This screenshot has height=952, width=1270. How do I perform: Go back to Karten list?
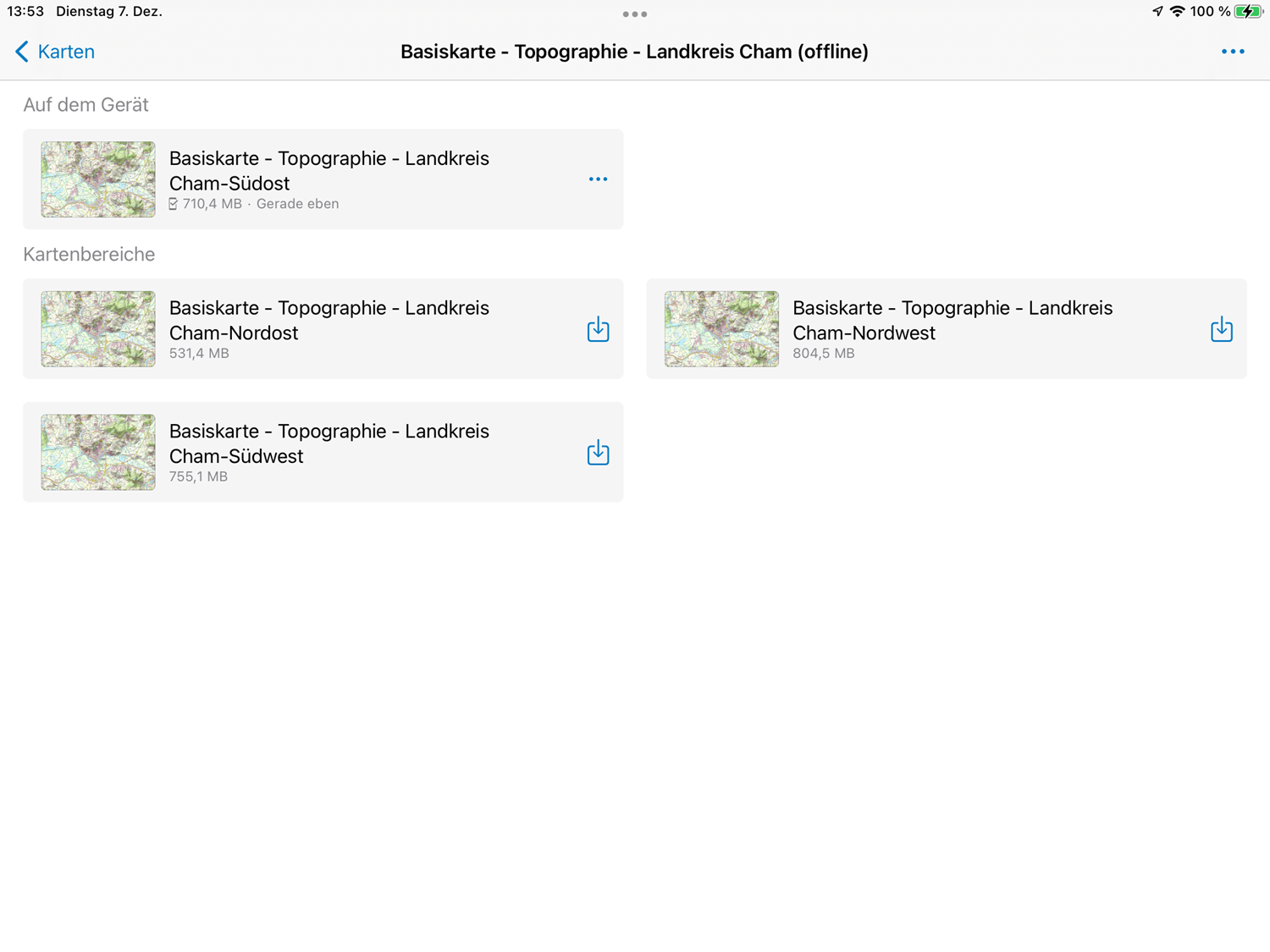point(55,52)
